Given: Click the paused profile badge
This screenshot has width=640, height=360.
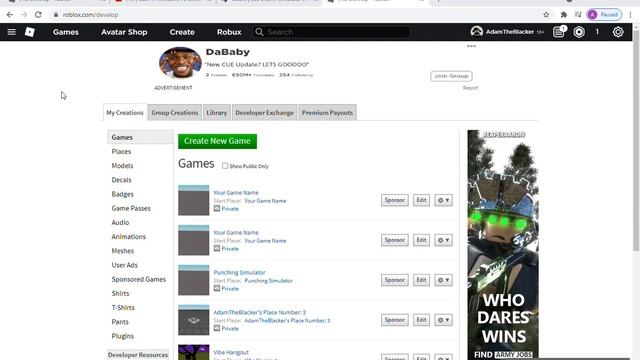Looking at the screenshot, I should (604, 15).
